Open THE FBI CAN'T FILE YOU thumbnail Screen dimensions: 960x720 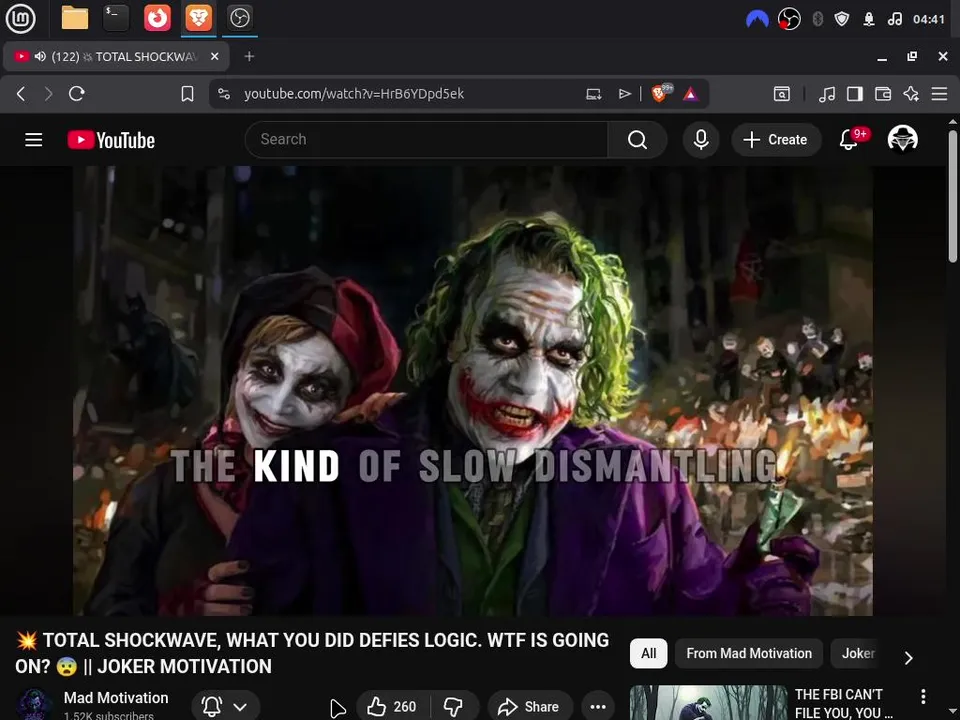[x=708, y=702]
